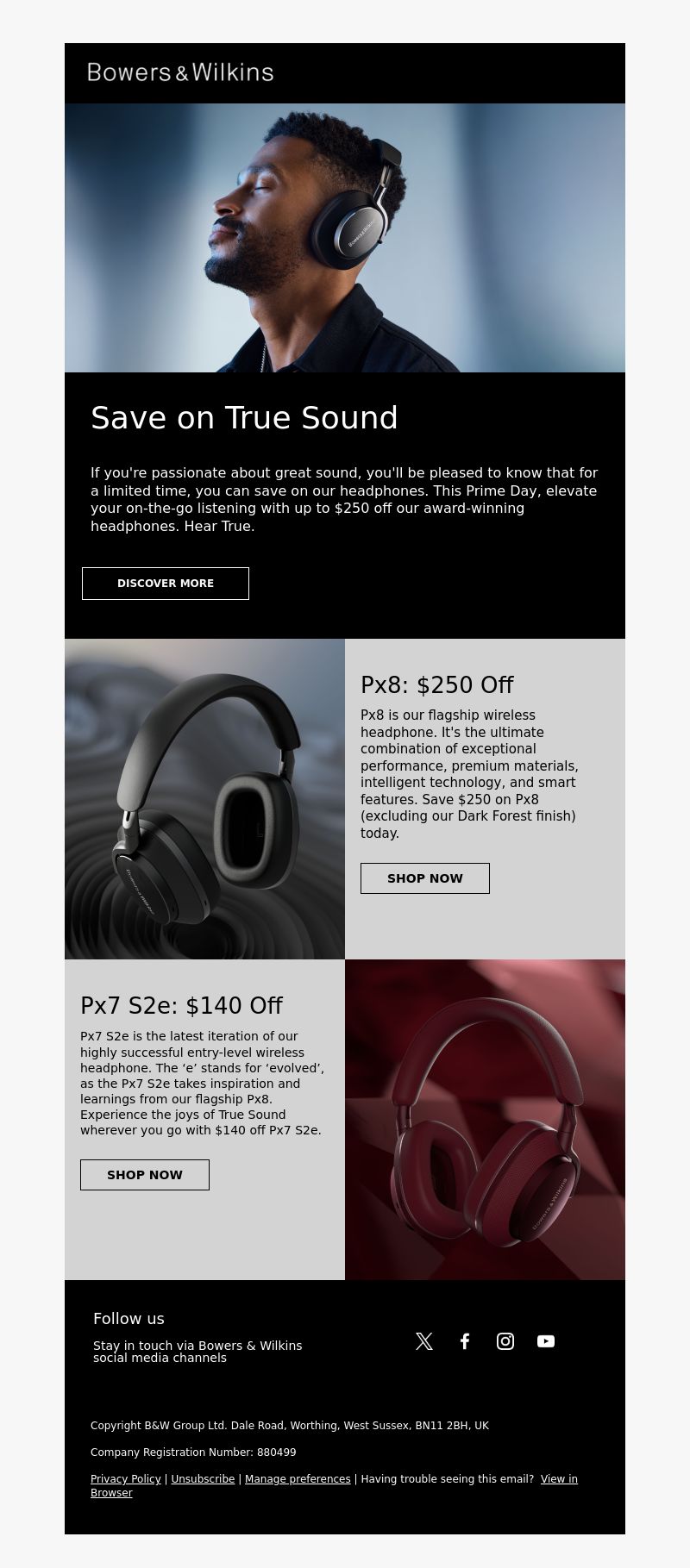Open the Facebook social icon
The image size is (690, 1568).
pyautogui.click(x=465, y=1340)
